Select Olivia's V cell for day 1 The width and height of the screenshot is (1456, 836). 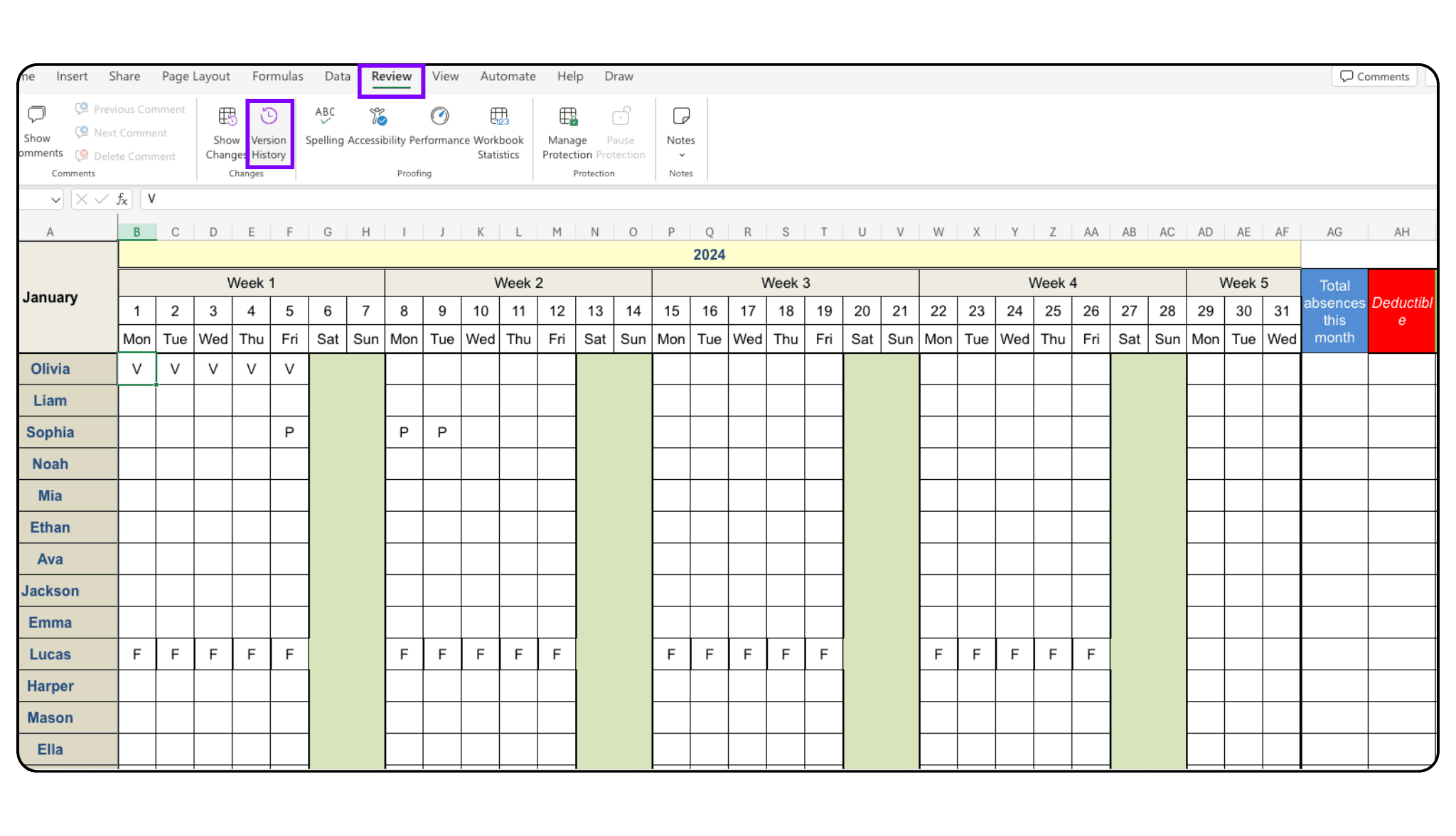point(136,369)
